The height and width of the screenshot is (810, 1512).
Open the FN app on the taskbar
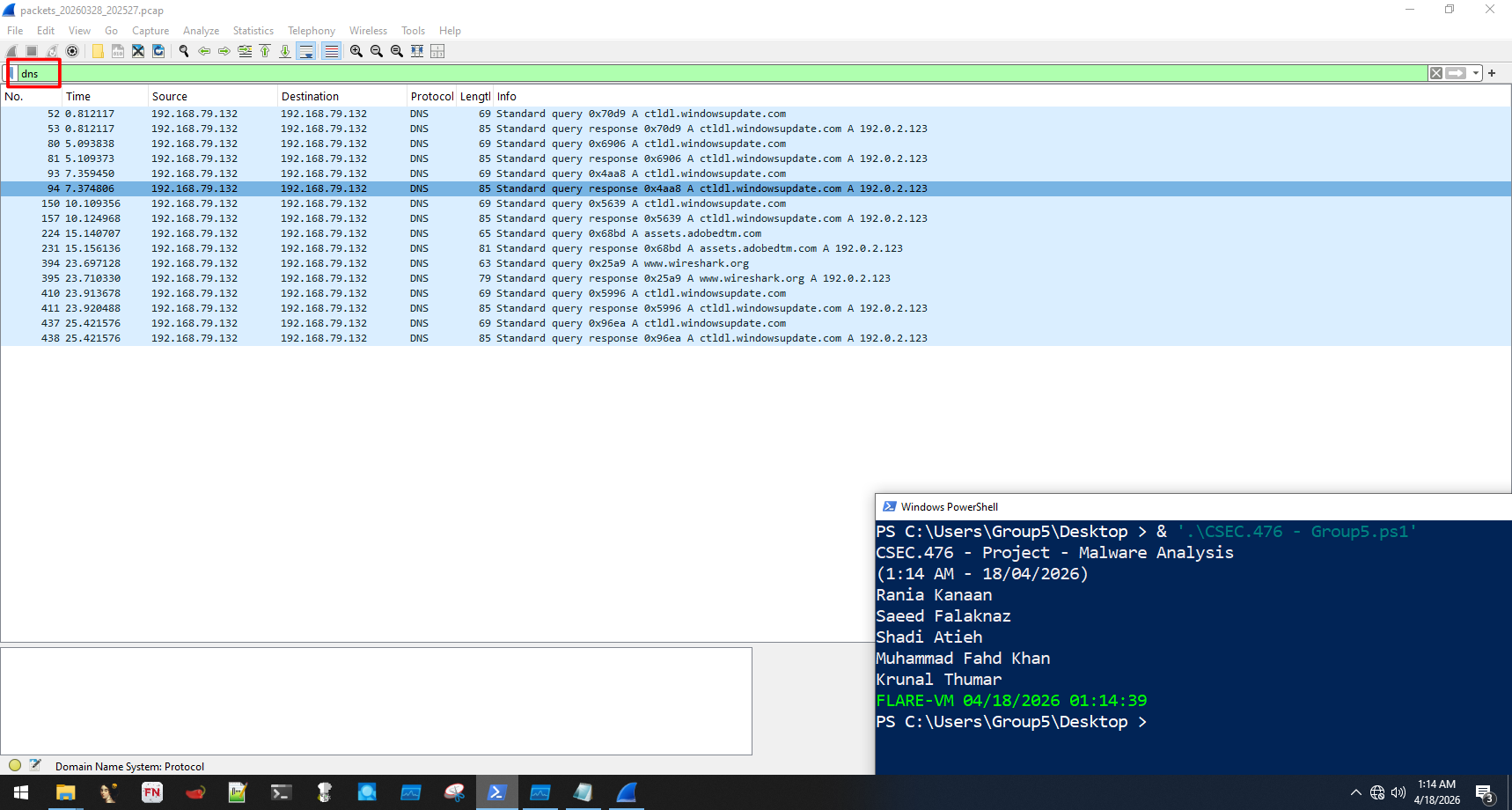pyautogui.click(x=152, y=792)
